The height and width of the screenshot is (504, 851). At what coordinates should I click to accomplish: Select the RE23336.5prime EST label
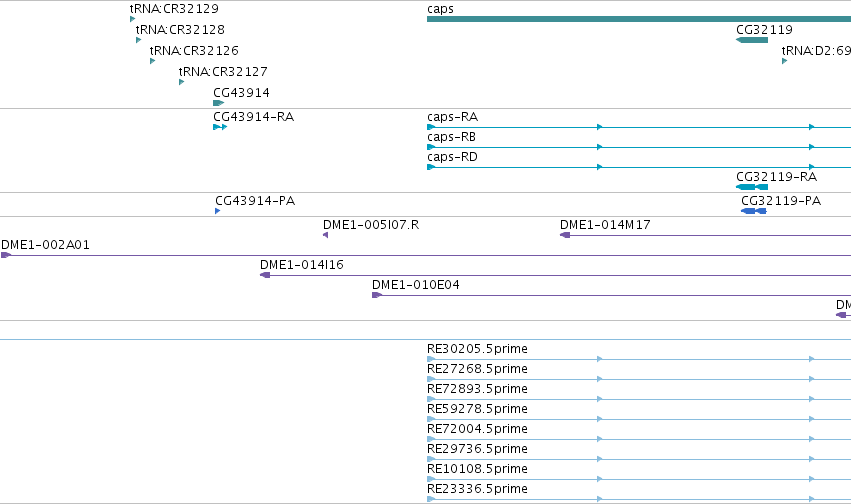coord(478,489)
